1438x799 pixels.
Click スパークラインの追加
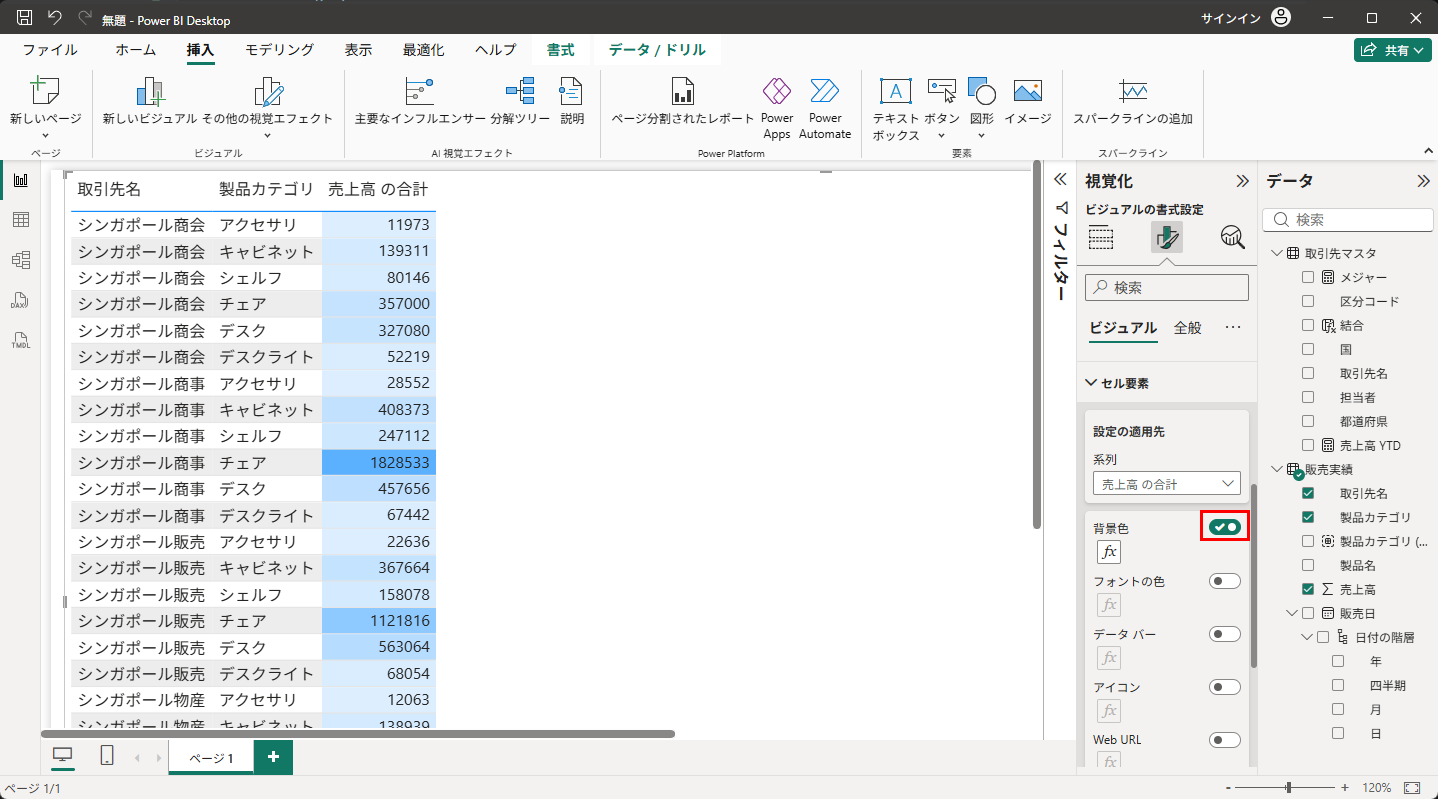pyautogui.click(x=1133, y=101)
